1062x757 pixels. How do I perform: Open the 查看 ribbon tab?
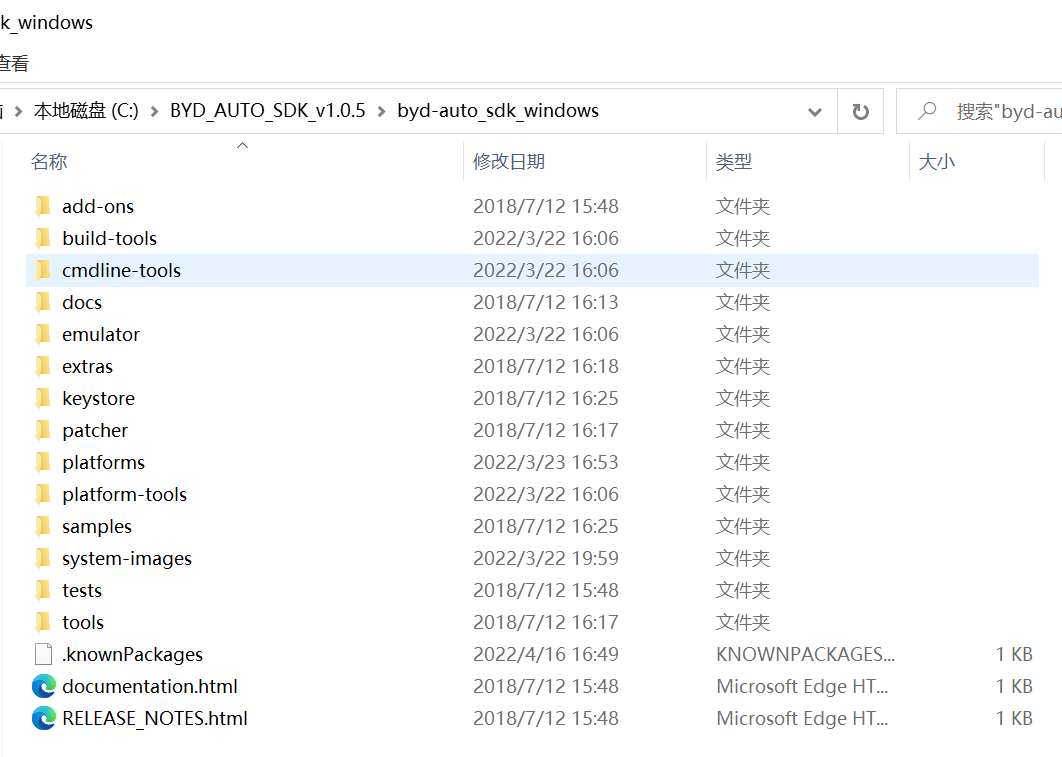pyautogui.click(x=14, y=63)
